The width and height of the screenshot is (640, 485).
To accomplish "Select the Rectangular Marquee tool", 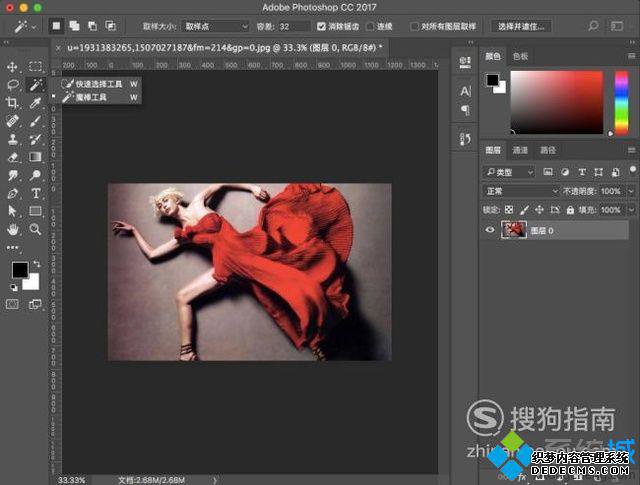I will point(36,67).
